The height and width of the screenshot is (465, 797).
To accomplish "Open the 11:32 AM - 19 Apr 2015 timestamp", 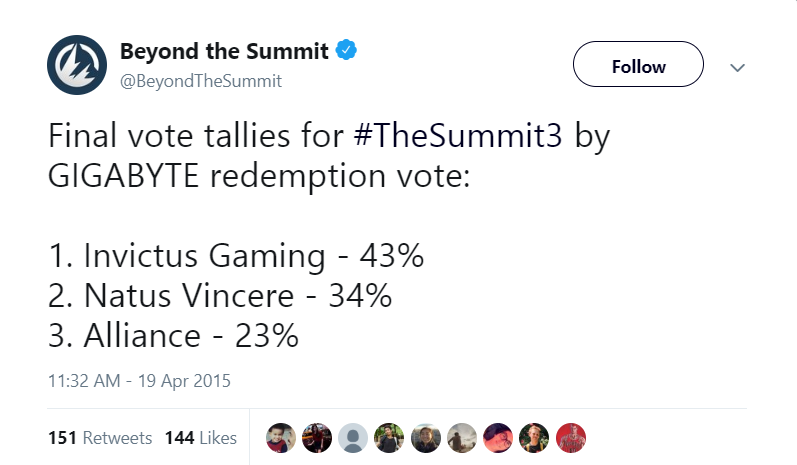I will click(x=139, y=381).
